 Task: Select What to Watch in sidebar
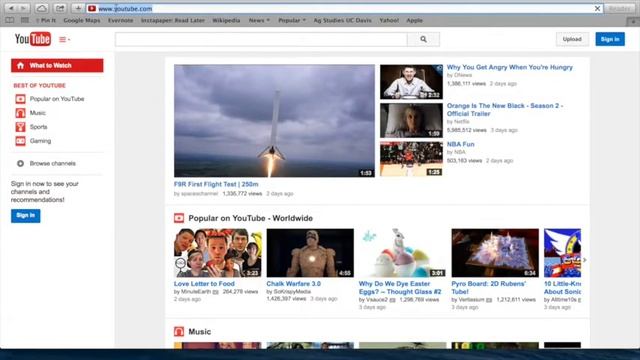pyautogui.click(x=57, y=65)
